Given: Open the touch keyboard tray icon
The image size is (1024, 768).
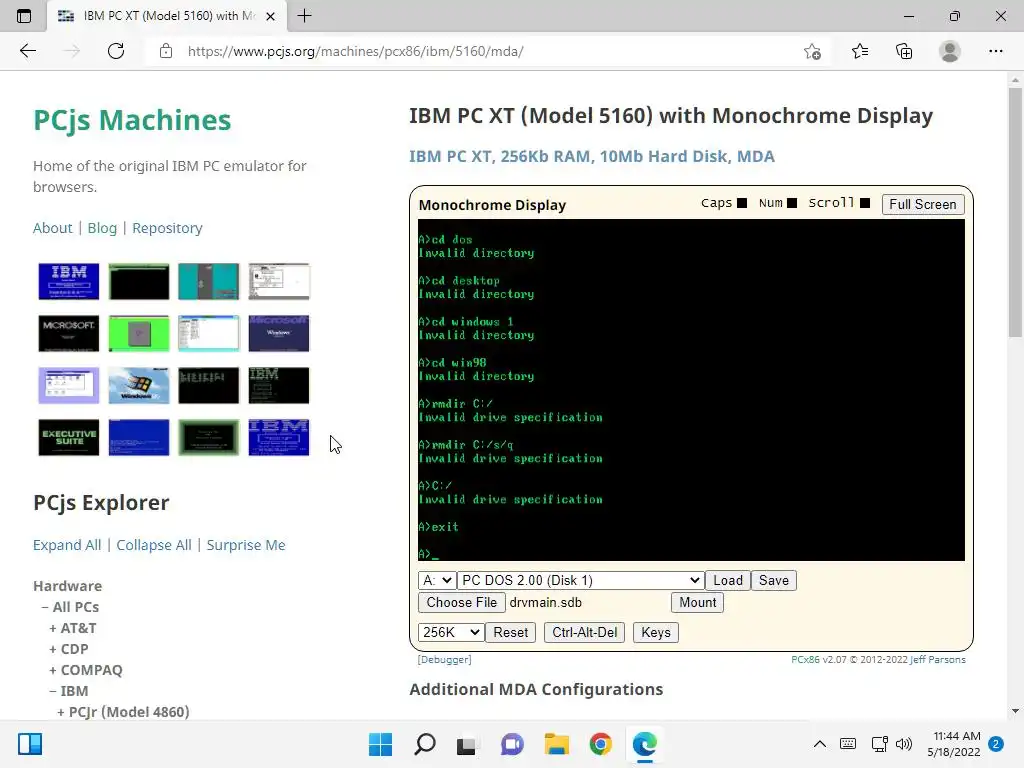Looking at the screenshot, I should [x=848, y=744].
